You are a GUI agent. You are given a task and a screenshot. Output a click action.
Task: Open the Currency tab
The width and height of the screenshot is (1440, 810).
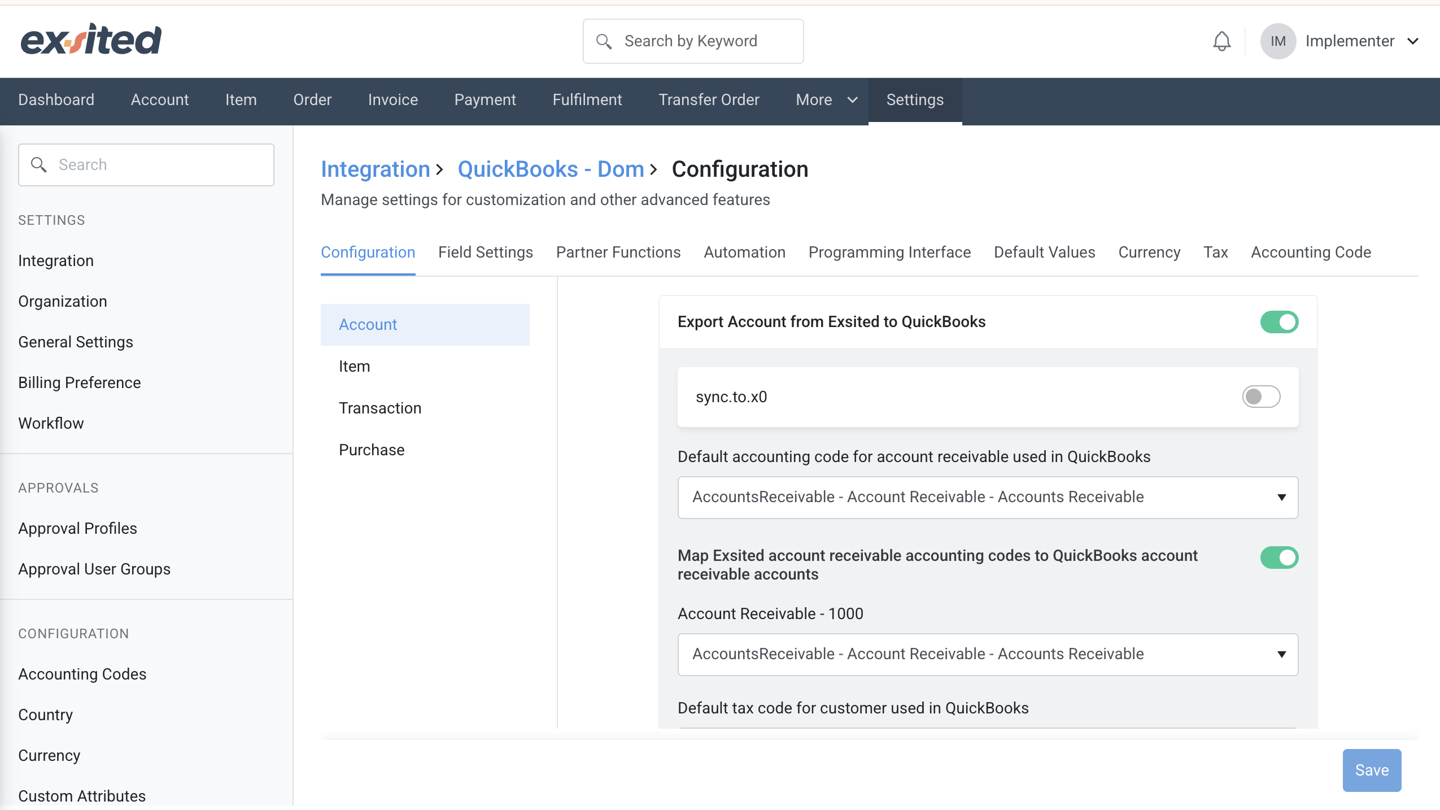click(1149, 252)
